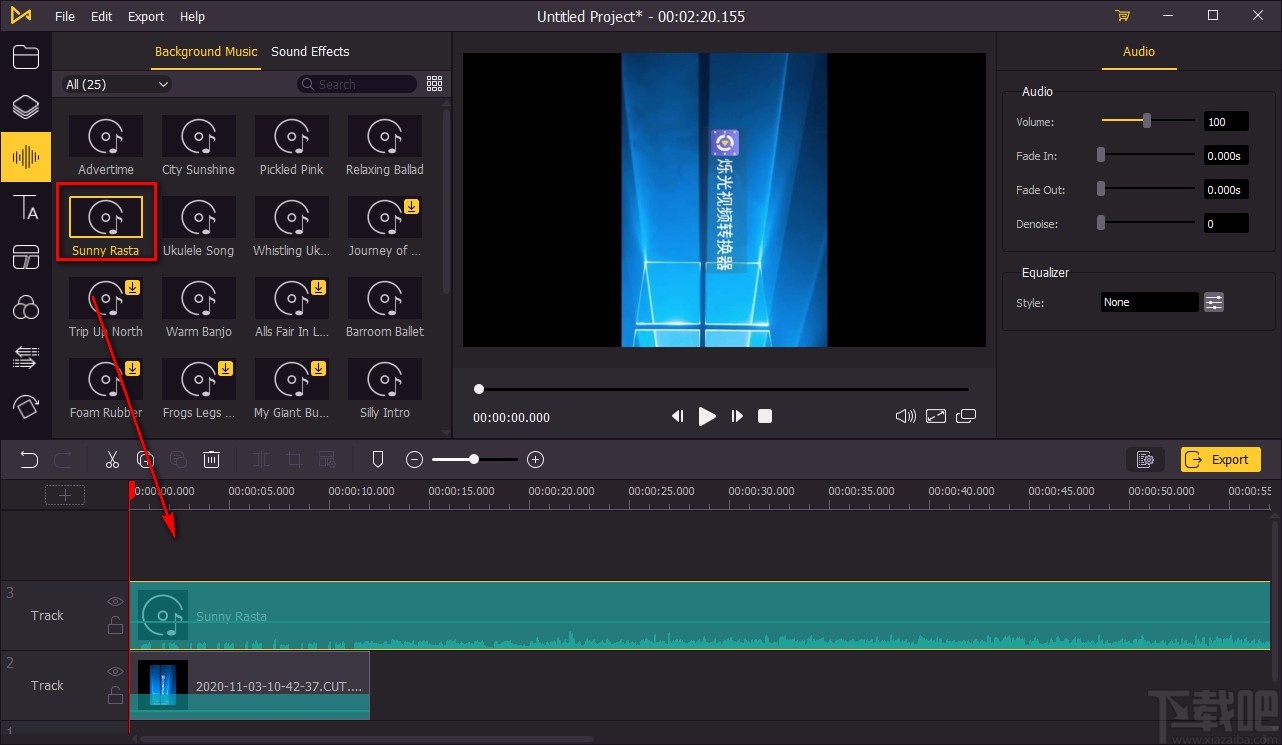Click the Volume slider handle
The height and width of the screenshot is (745, 1282).
[1147, 121]
